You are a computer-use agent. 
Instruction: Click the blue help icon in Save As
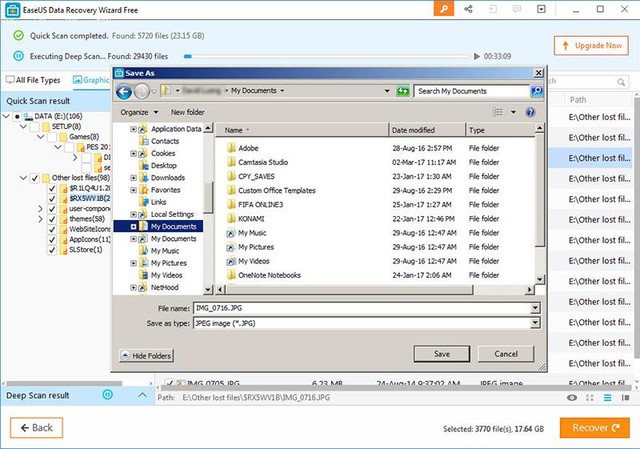530,112
